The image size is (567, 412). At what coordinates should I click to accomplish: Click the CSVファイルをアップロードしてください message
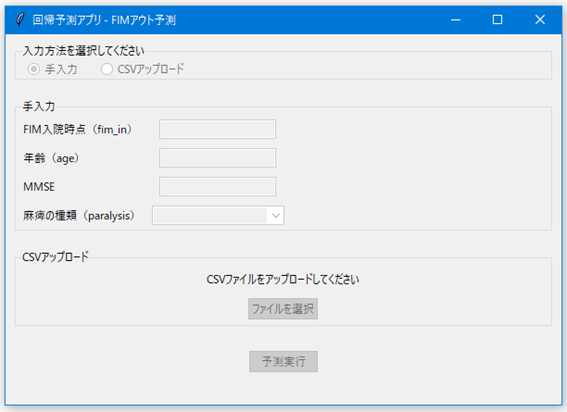(x=283, y=279)
